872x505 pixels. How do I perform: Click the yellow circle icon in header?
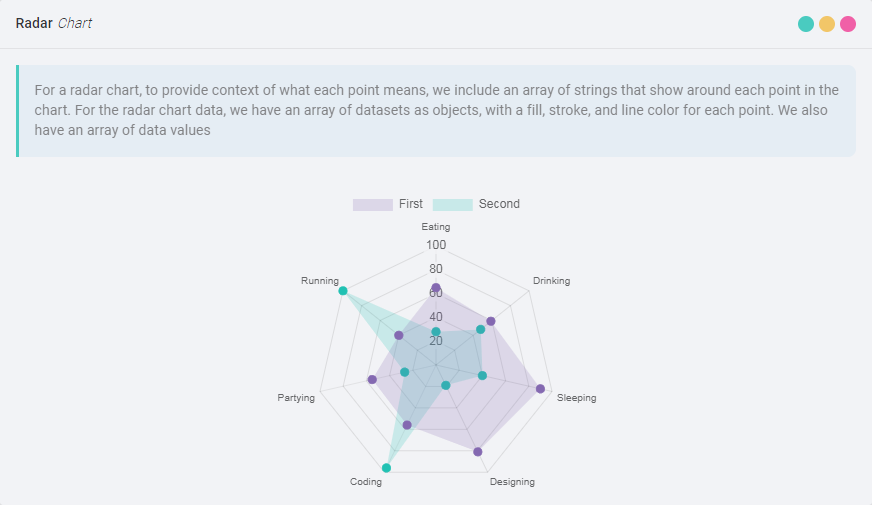[x=827, y=24]
